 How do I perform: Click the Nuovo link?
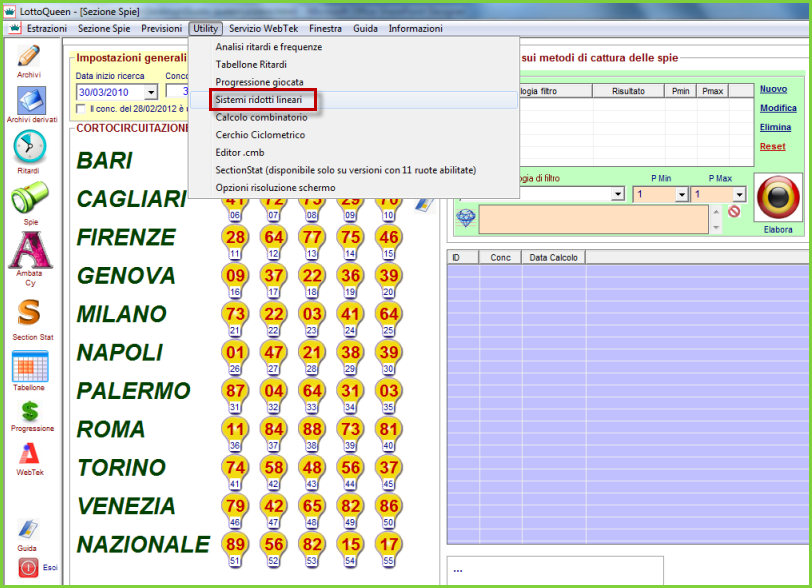[x=773, y=89]
